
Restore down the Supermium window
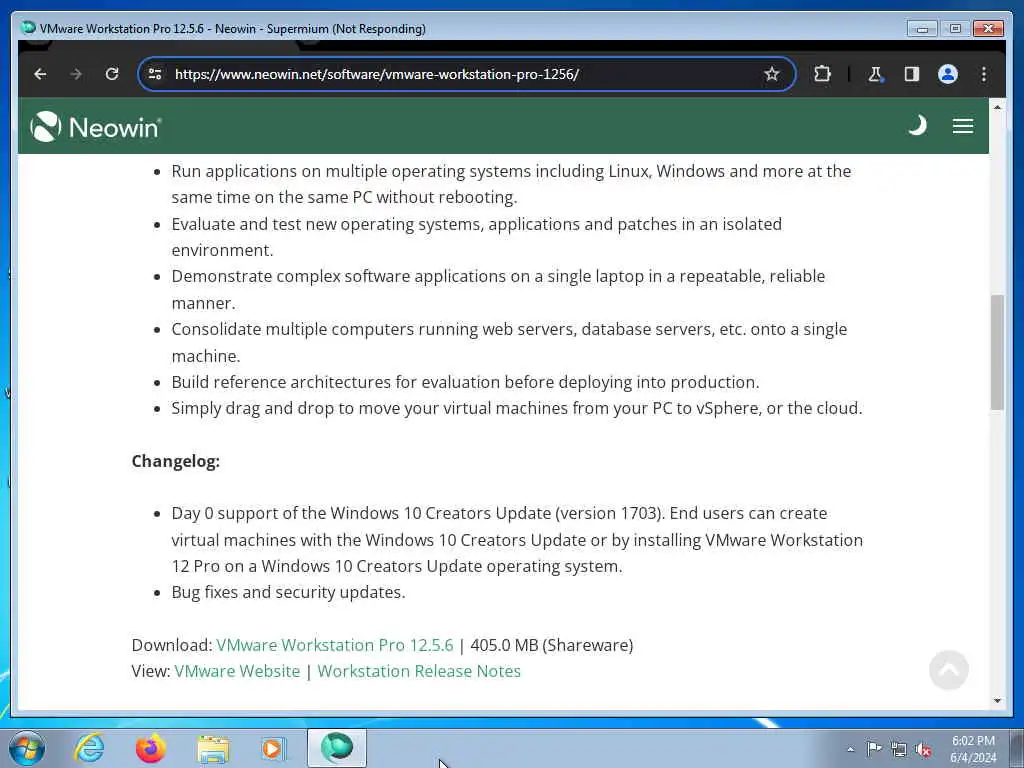pos(955,29)
